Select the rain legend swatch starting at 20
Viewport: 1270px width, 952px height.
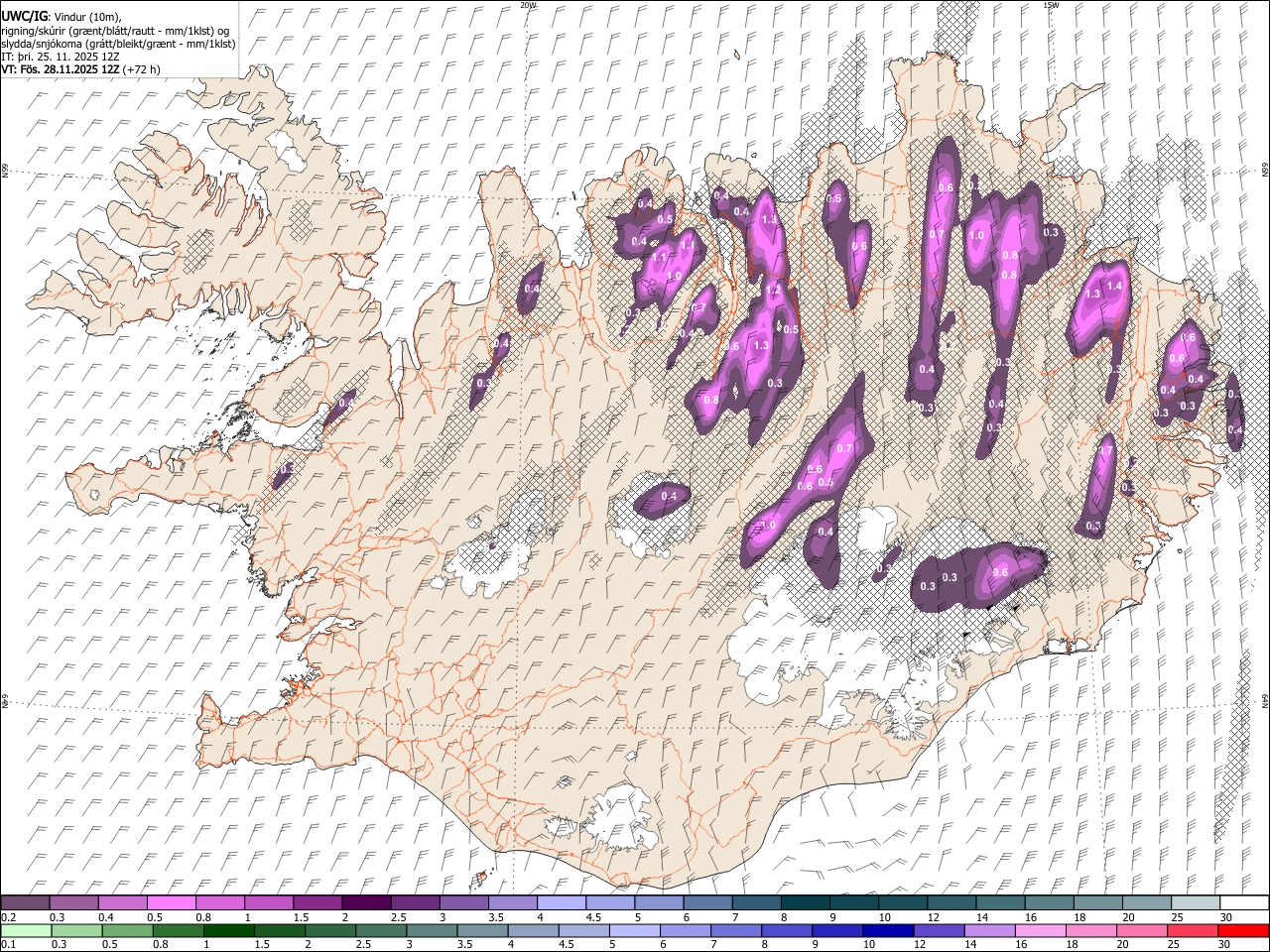click(x=1141, y=930)
